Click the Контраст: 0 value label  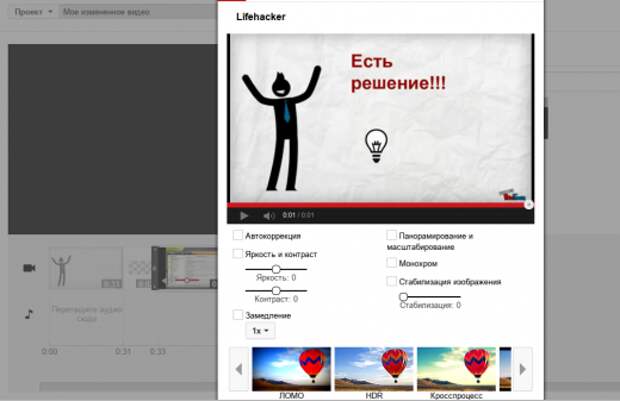(x=276, y=299)
